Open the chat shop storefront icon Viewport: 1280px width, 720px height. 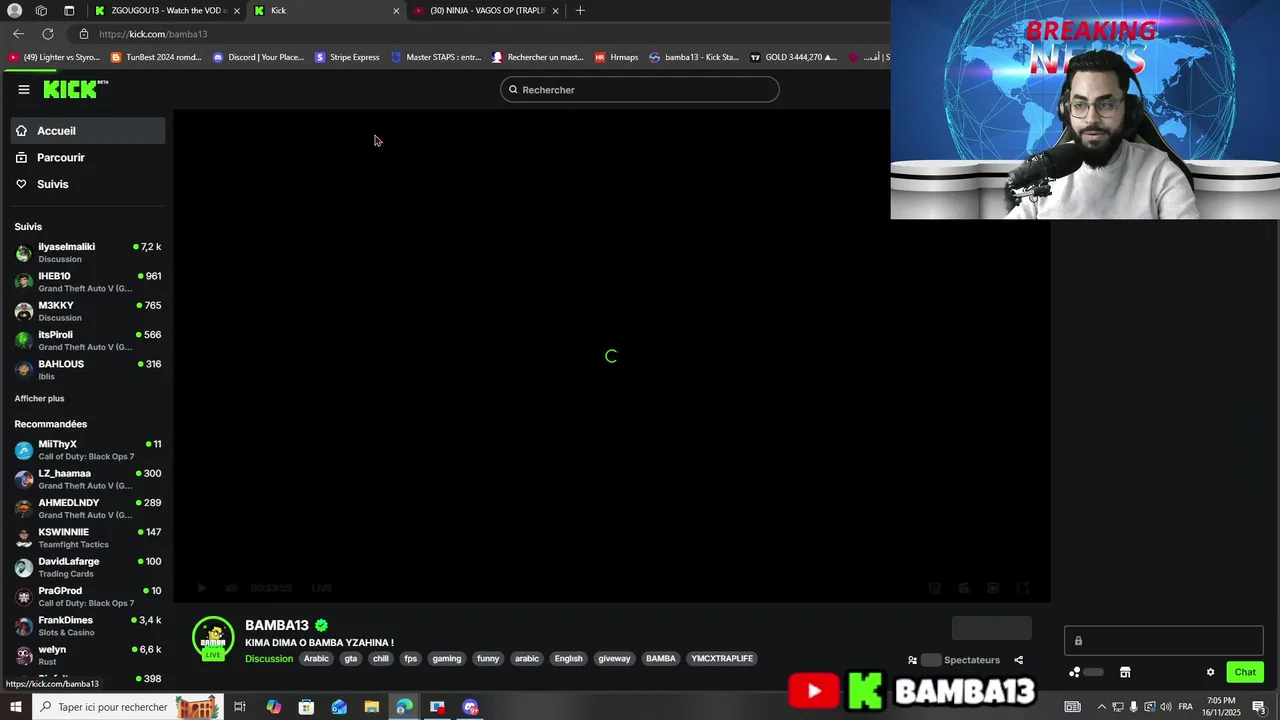(1125, 672)
